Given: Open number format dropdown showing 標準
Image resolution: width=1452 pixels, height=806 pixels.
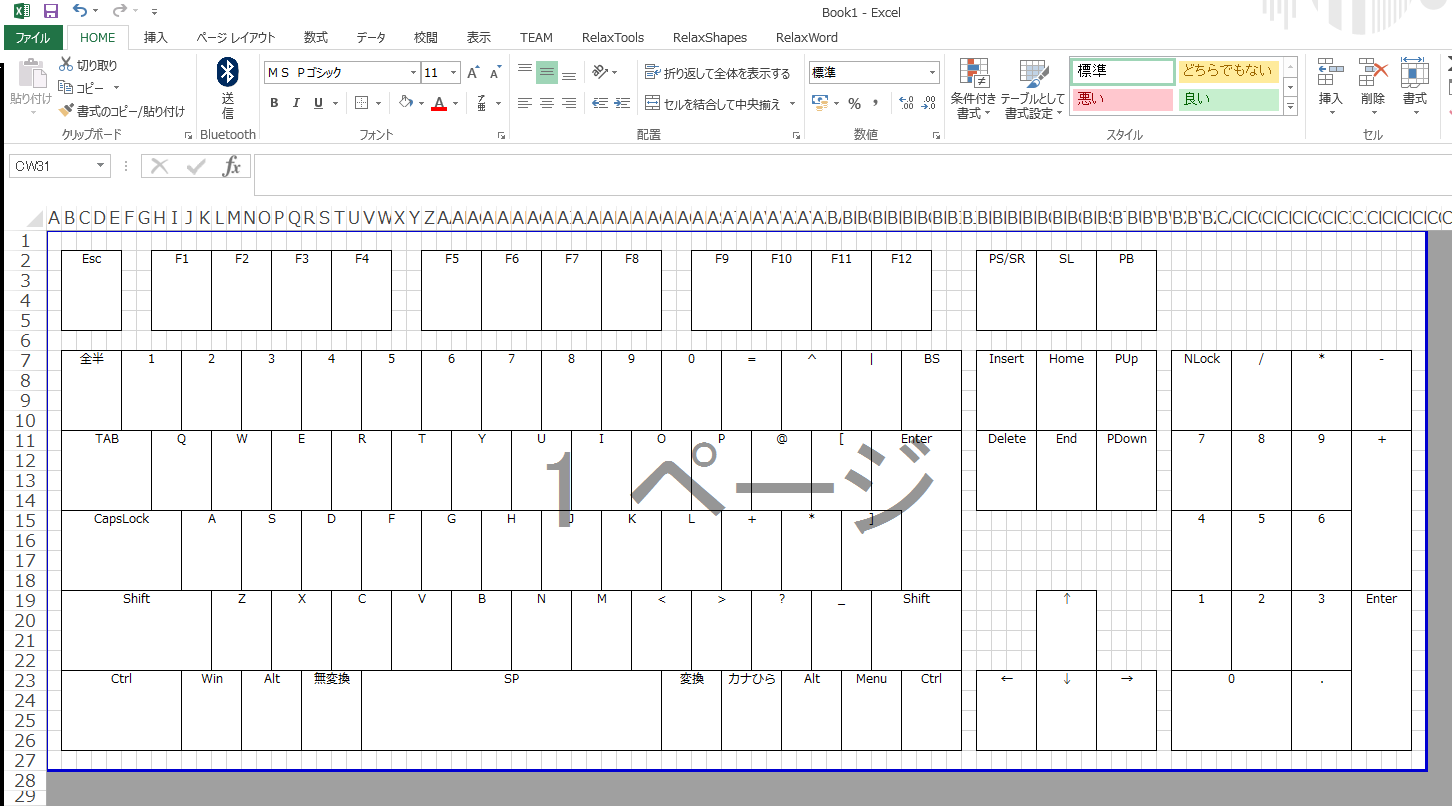Looking at the screenshot, I should [933, 73].
